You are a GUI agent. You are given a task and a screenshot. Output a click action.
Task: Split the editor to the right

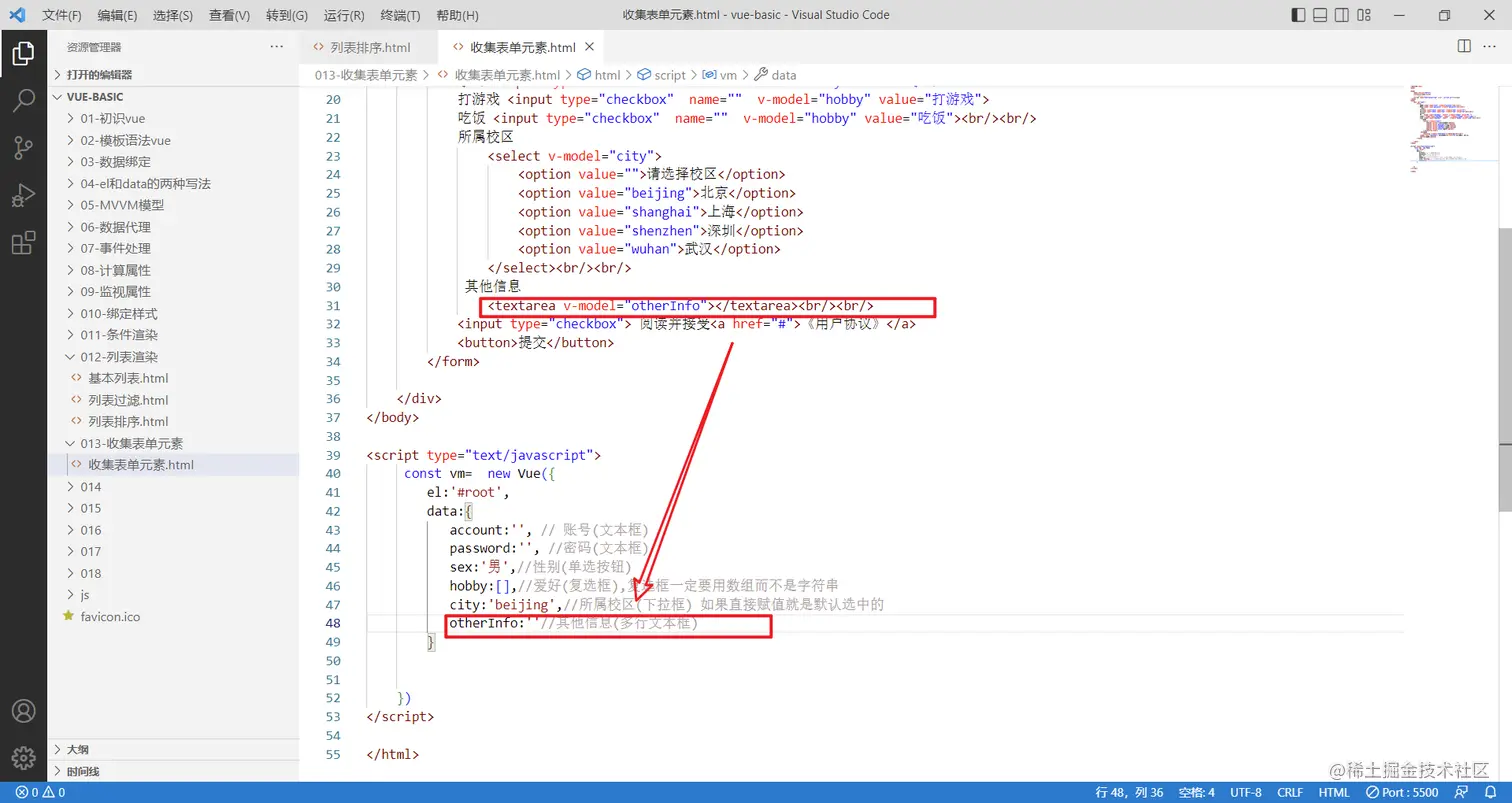click(1464, 47)
